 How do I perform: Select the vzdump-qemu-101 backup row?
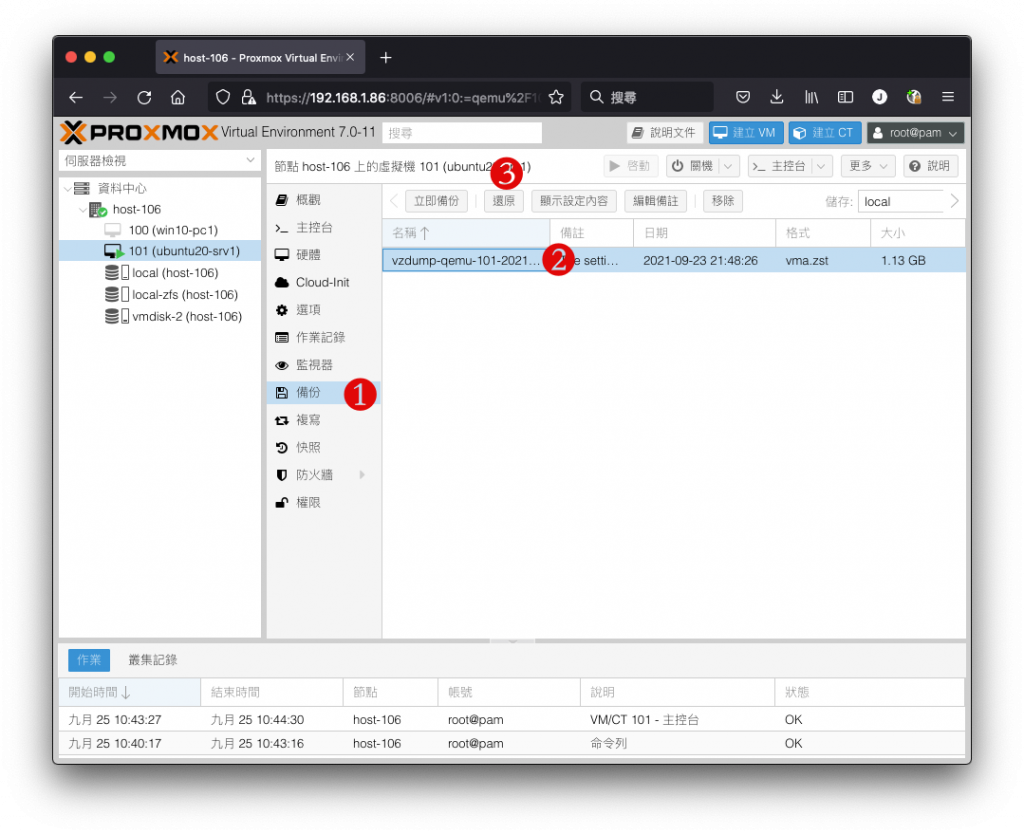tap(674, 261)
